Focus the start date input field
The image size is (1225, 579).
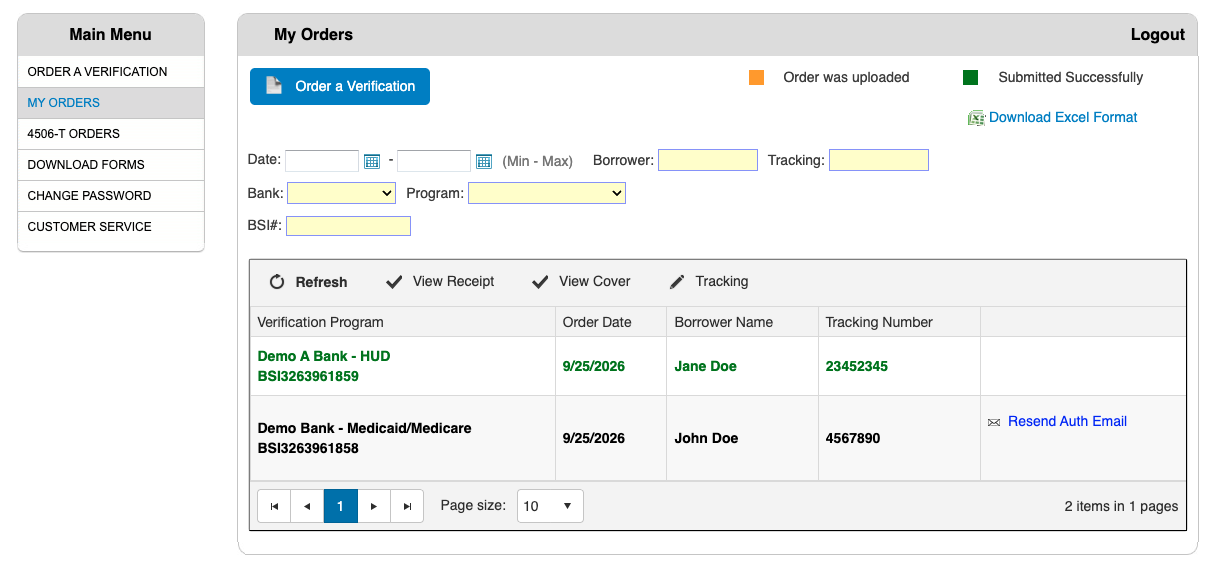click(322, 161)
